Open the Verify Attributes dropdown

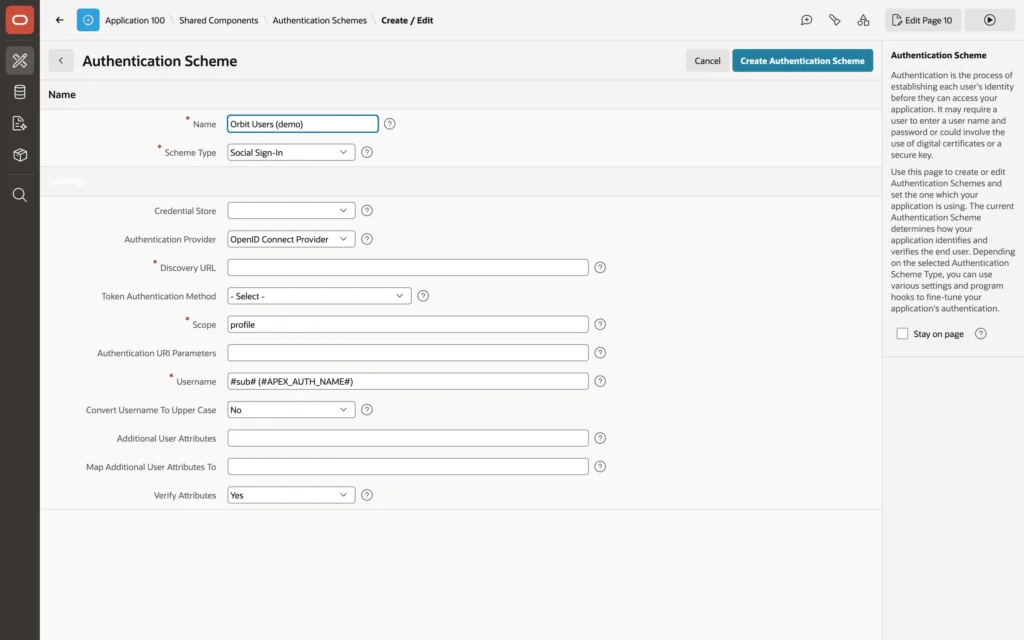(291, 495)
